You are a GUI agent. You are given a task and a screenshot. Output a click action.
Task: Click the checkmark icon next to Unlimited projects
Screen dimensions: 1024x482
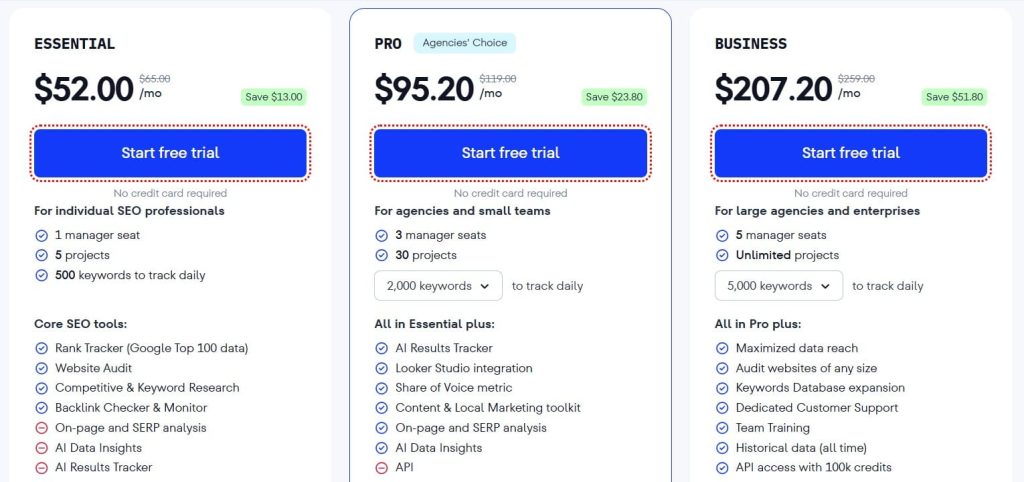[x=722, y=255]
